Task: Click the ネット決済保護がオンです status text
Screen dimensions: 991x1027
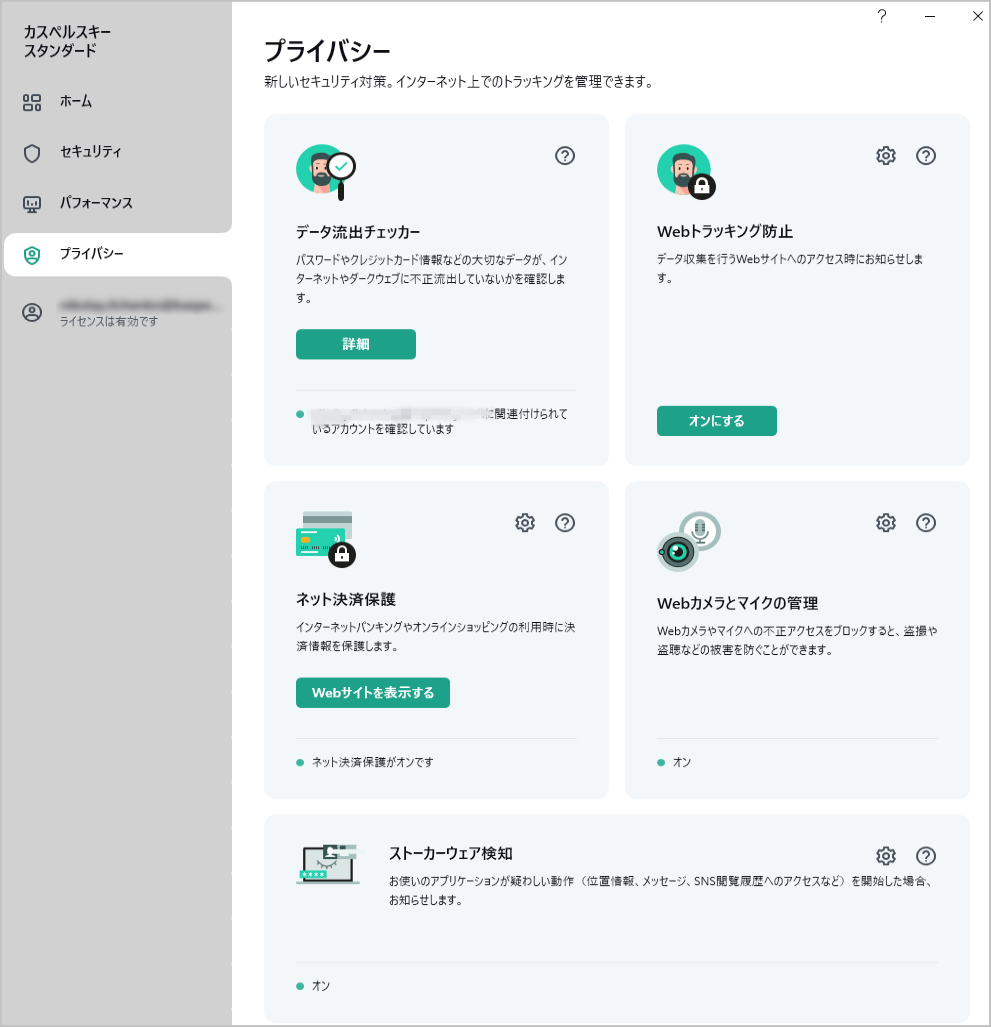Action: pyautogui.click(x=372, y=762)
